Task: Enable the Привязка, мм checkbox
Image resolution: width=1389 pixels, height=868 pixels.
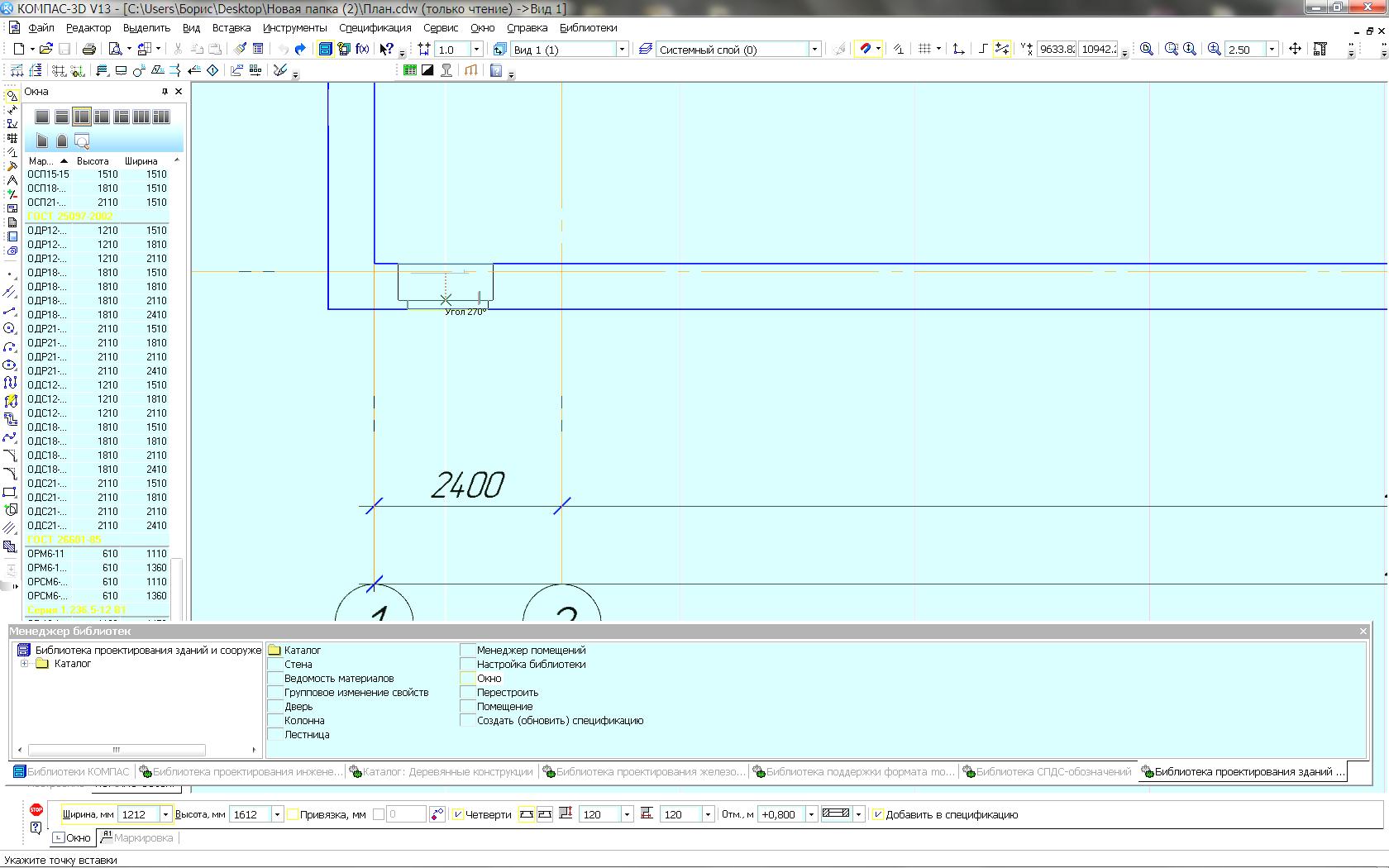Action: (293, 815)
